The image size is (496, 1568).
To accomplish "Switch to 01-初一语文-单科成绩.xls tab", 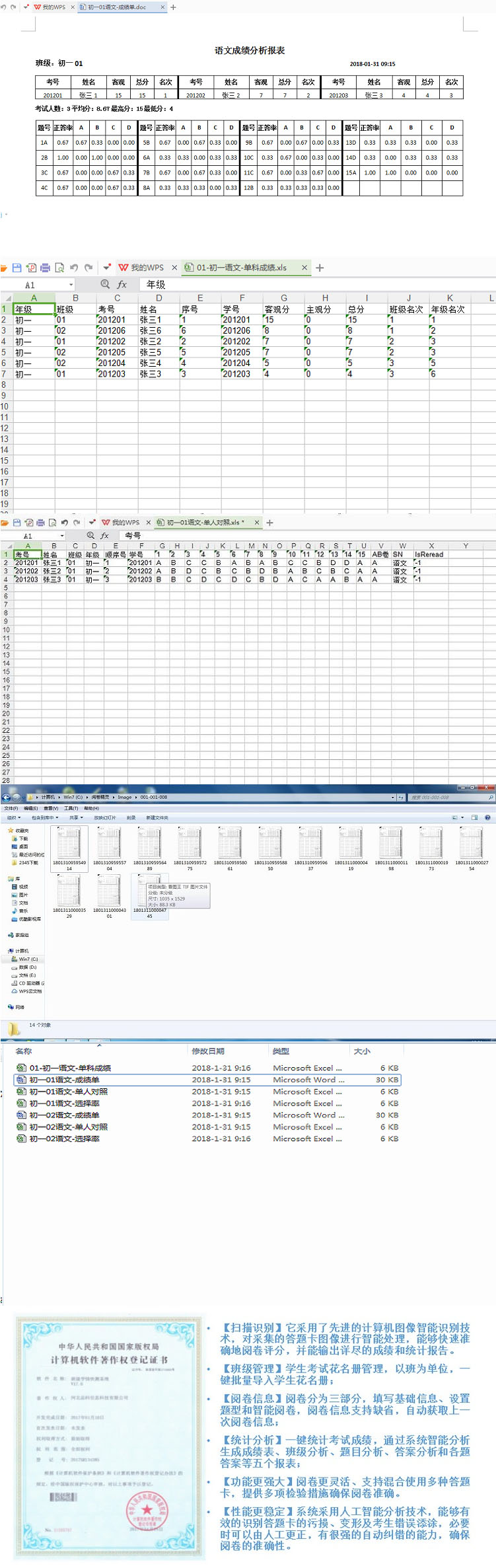I will 241,268.
